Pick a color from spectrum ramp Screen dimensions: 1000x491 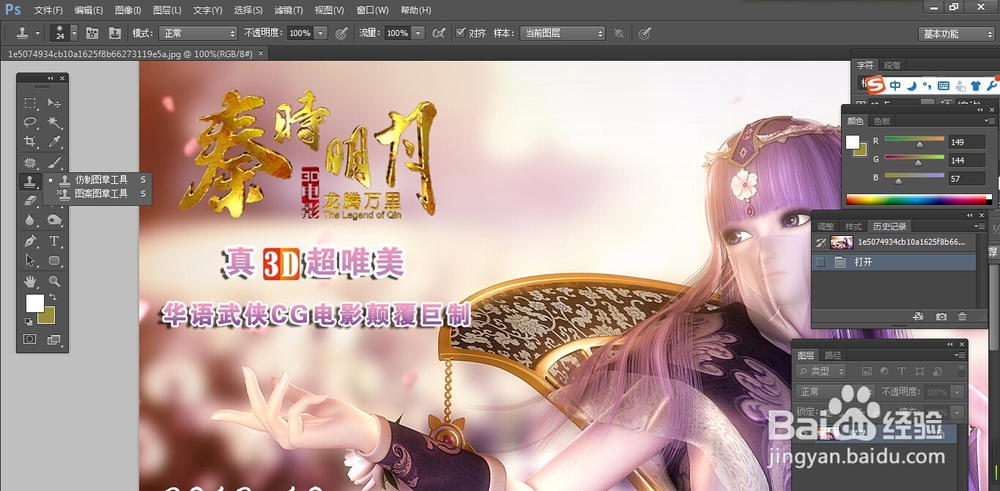[x=916, y=200]
